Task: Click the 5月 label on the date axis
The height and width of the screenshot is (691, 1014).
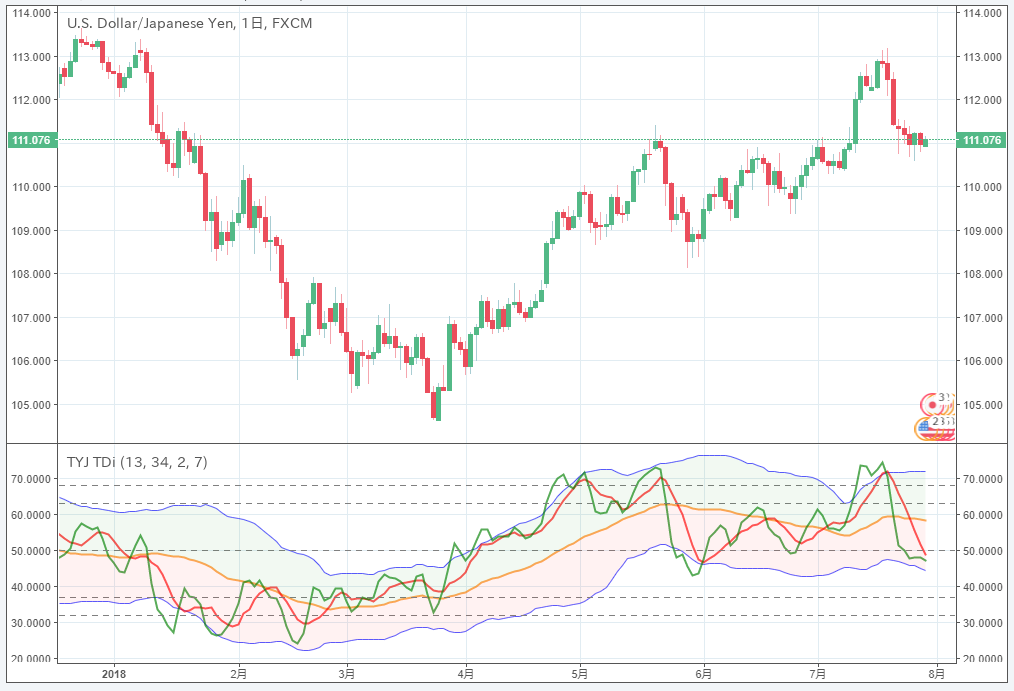Action: [580, 674]
